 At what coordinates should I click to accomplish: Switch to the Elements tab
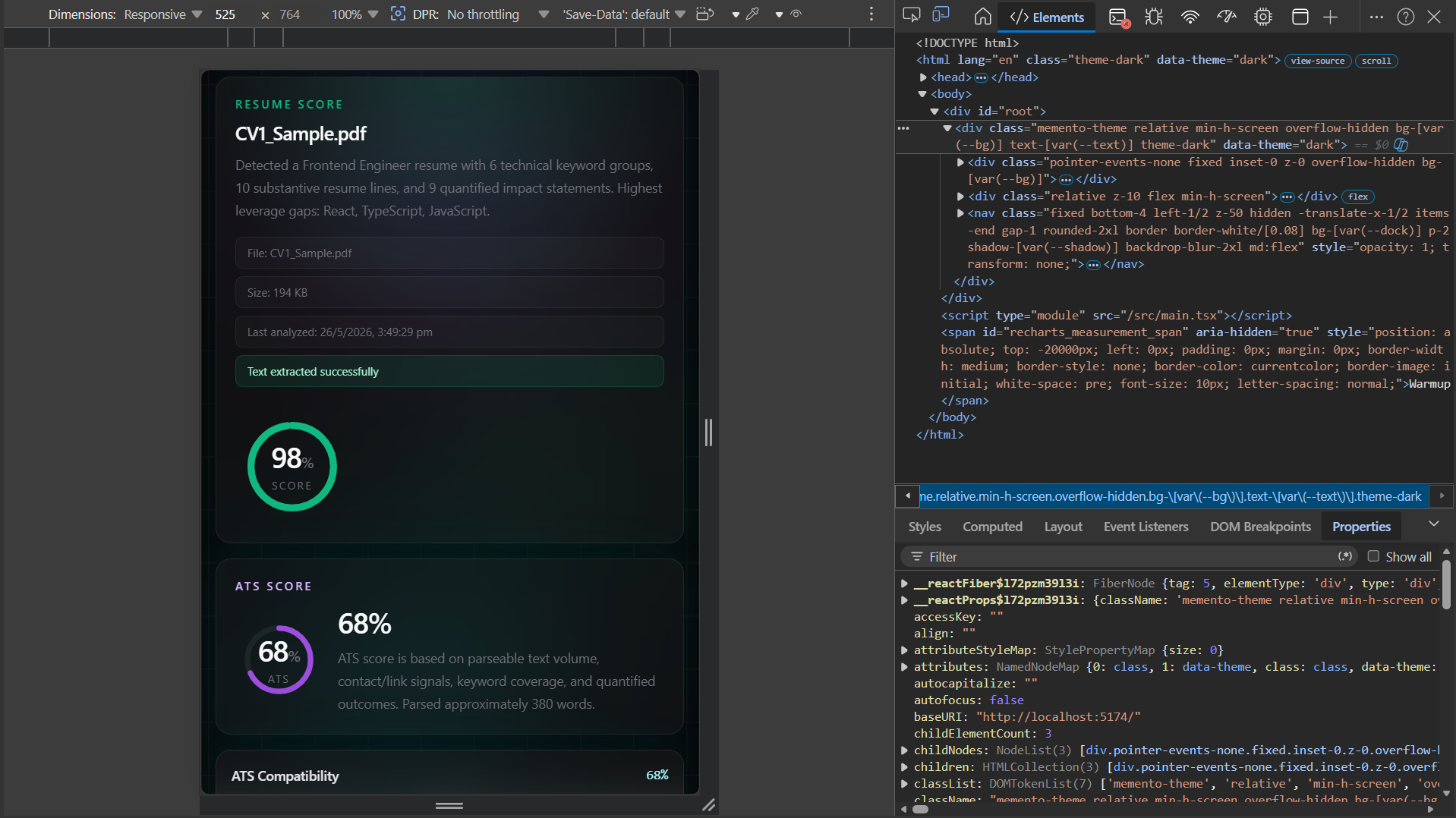(x=1048, y=17)
